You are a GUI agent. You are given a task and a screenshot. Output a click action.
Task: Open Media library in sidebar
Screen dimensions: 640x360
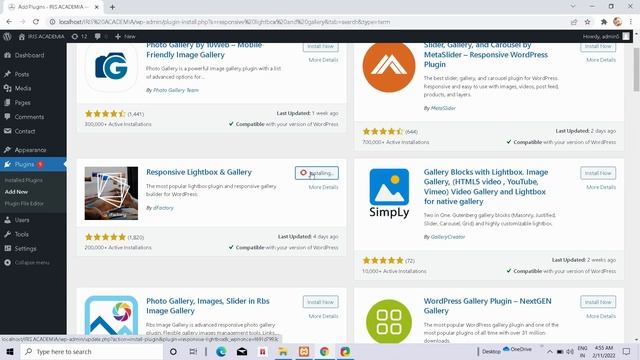point(22,88)
